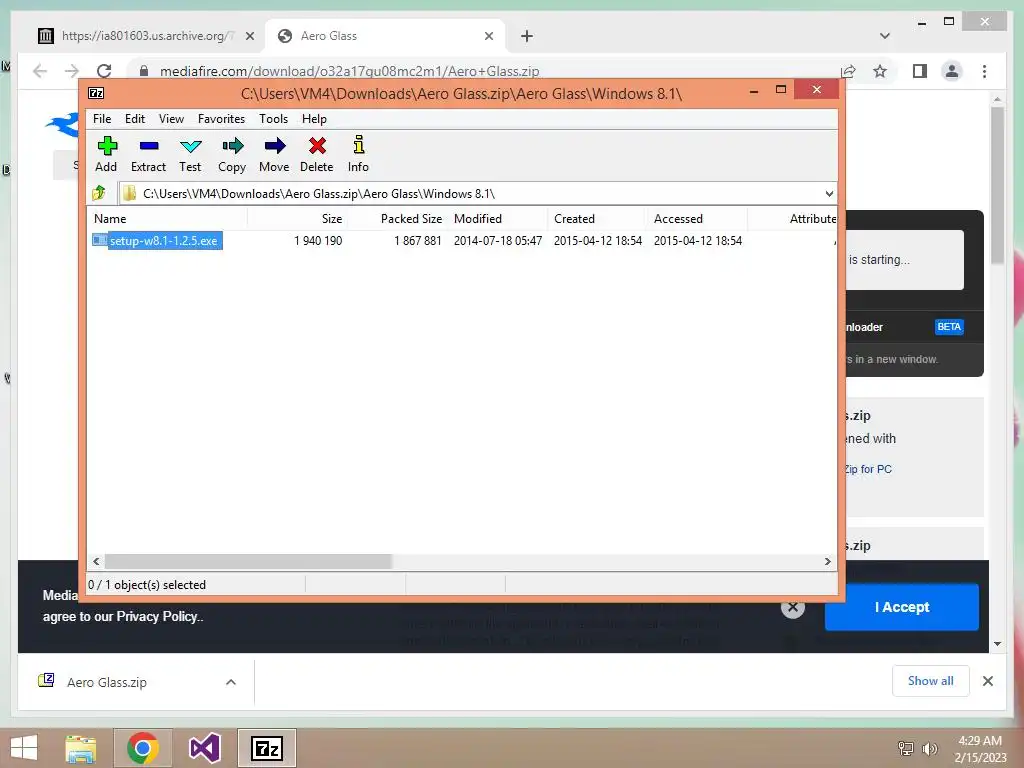1024x768 pixels.
Task: Click the 2014-07-18 05:47 modified date
Action: click(x=498, y=240)
